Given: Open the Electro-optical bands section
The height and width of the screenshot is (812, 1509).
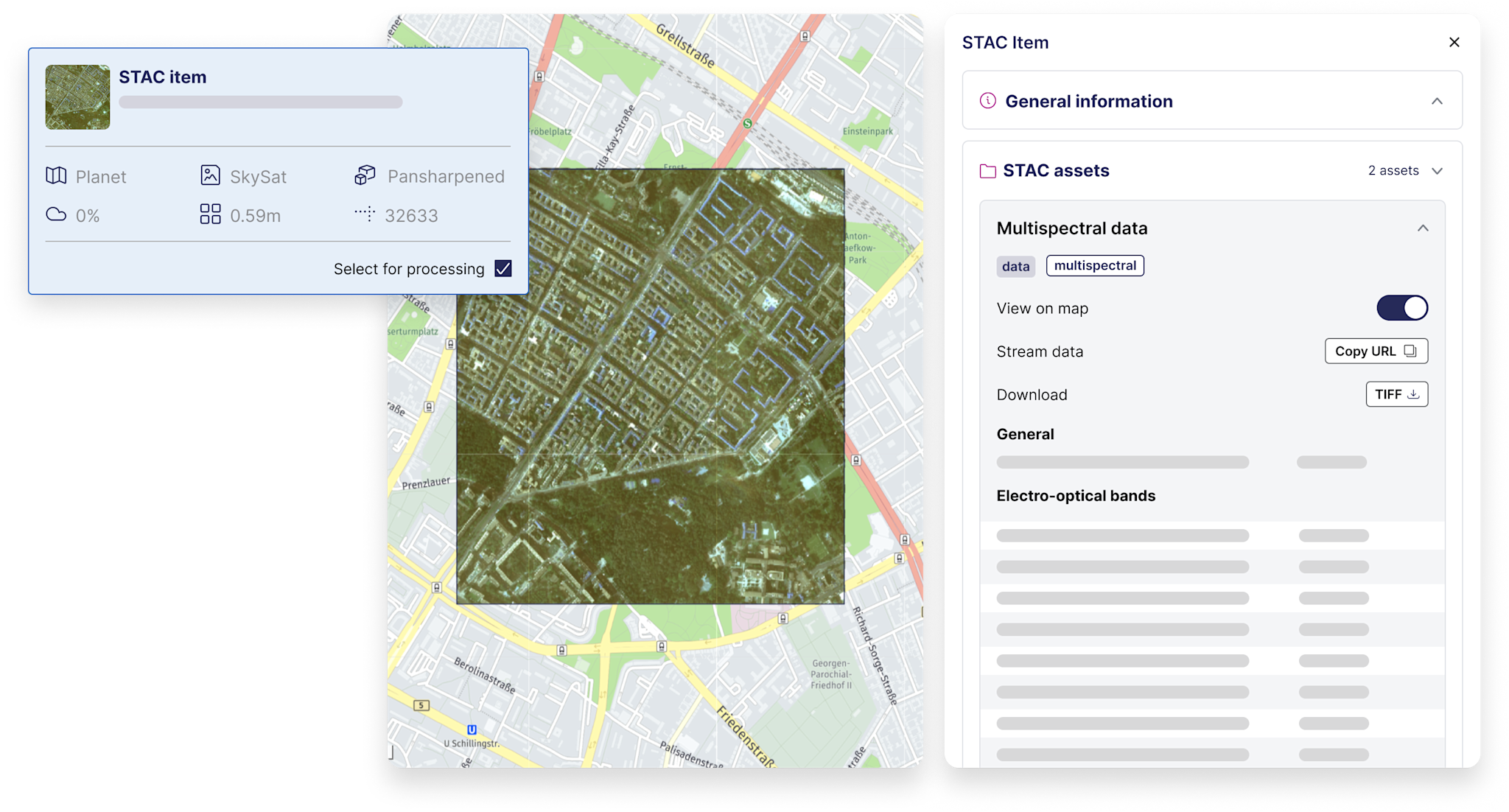Looking at the screenshot, I should (x=1076, y=495).
